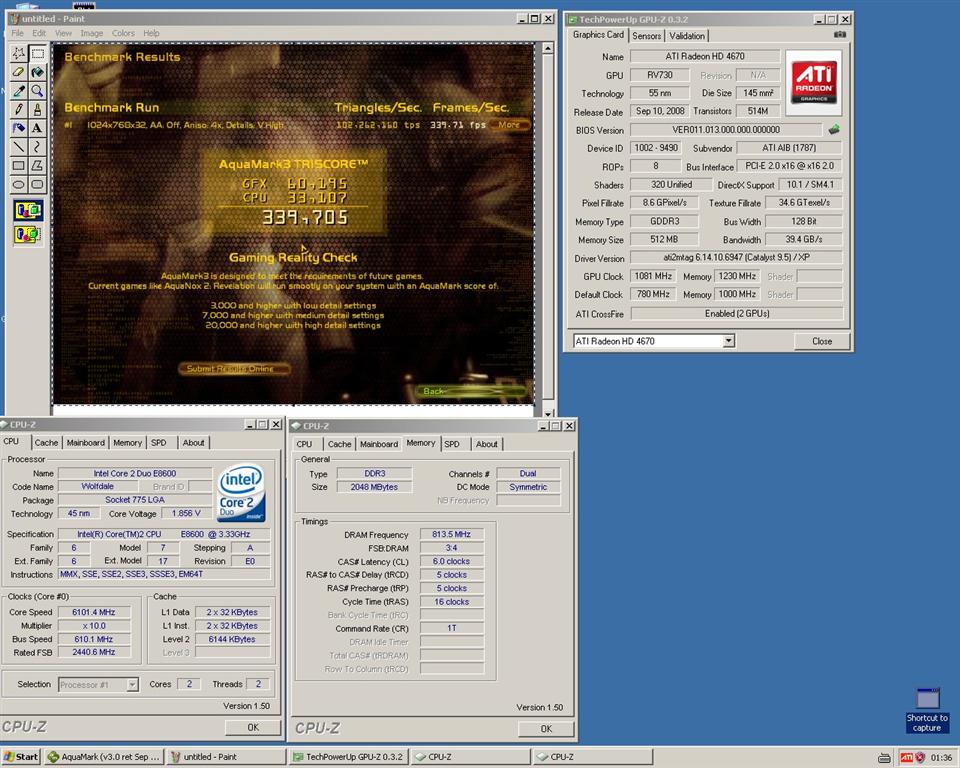
Task: Select the Rounded Rectangle tool
Action: (x=37, y=184)
